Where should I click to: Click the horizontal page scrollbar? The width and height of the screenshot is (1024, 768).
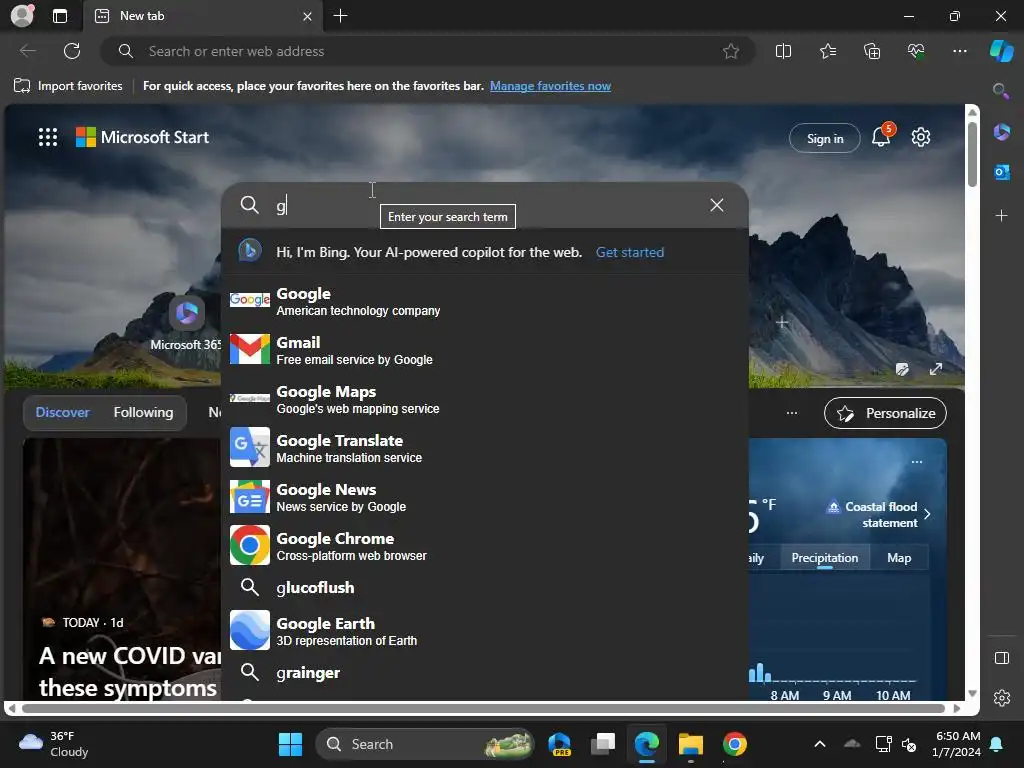pyautogui.click(x=483, y=708)
